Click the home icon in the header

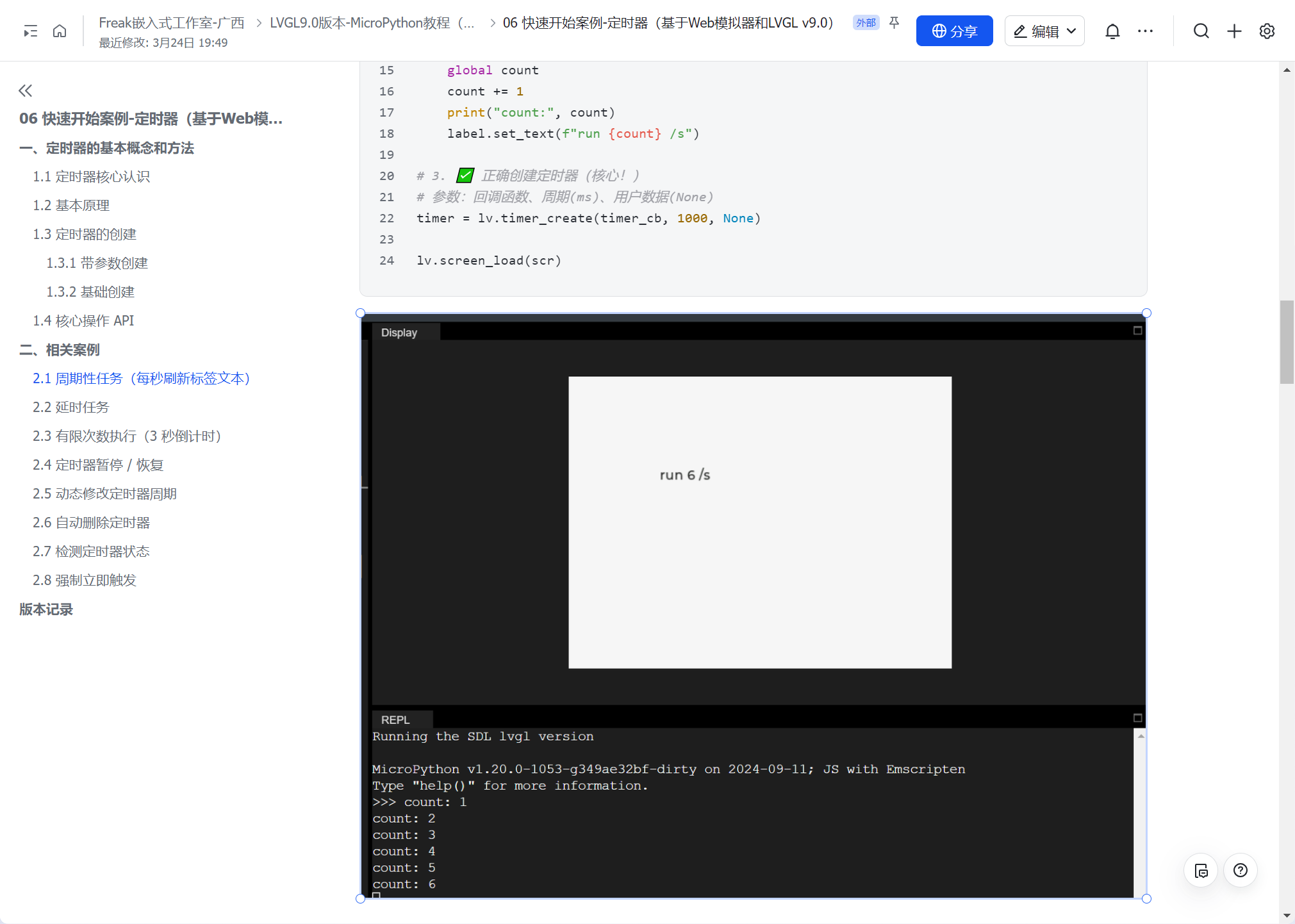tap(60, 31)
